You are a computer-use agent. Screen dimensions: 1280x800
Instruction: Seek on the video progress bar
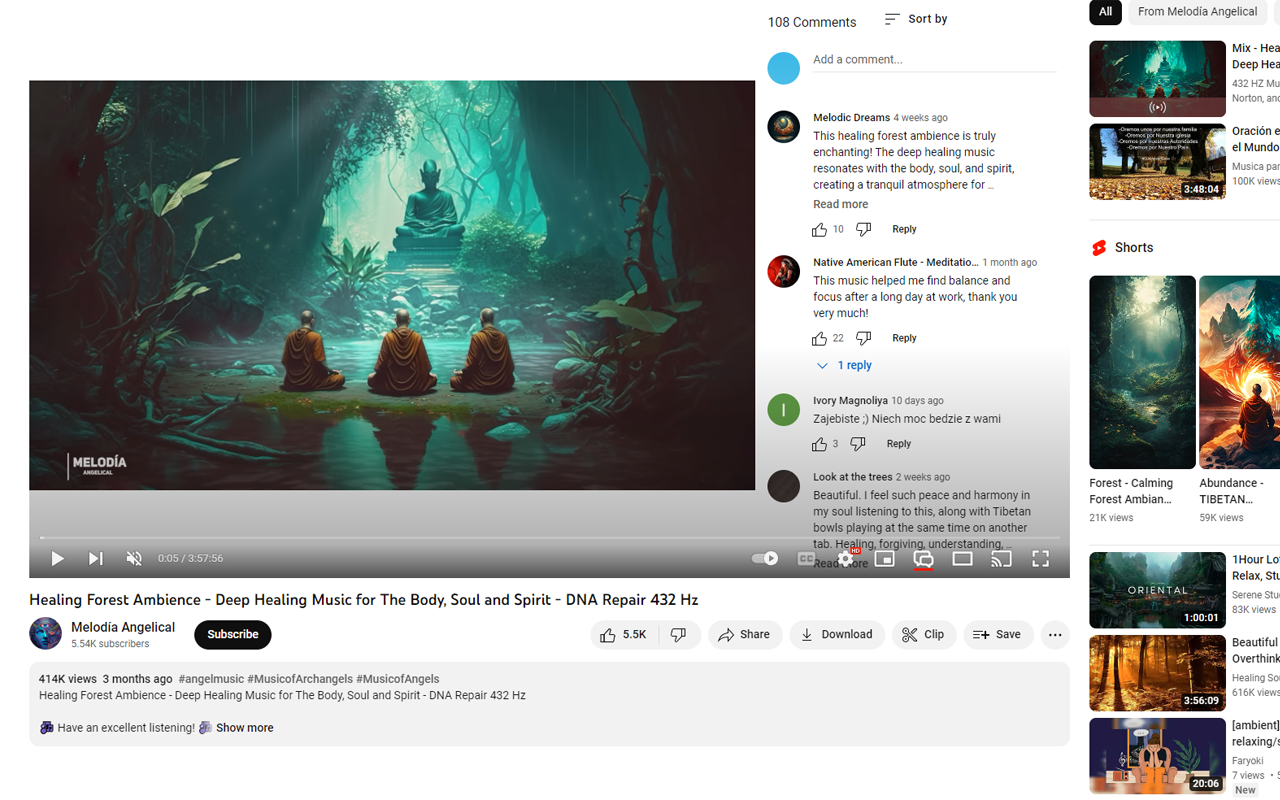pyautogui.click(x=549, y=537)
